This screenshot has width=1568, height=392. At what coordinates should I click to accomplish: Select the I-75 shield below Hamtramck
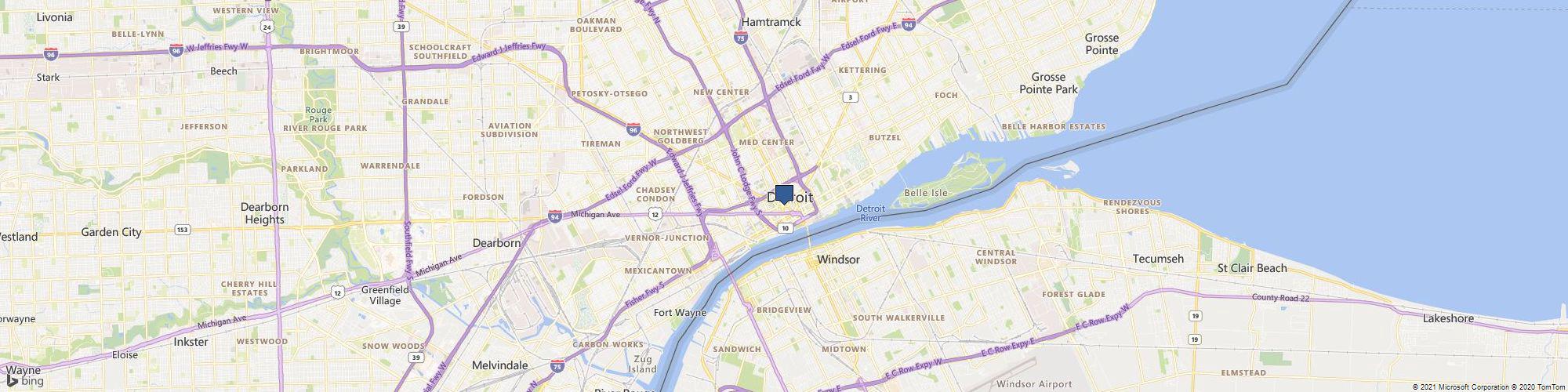(740, 37)
